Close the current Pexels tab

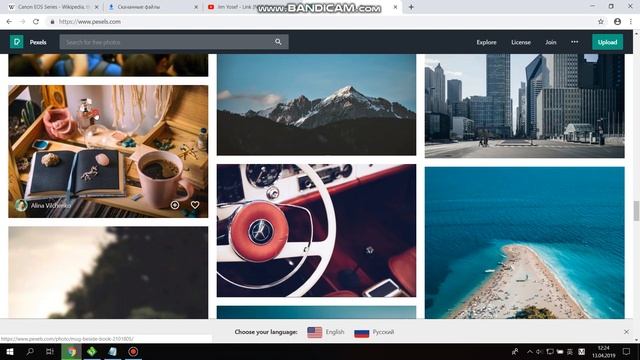point(395,7)
